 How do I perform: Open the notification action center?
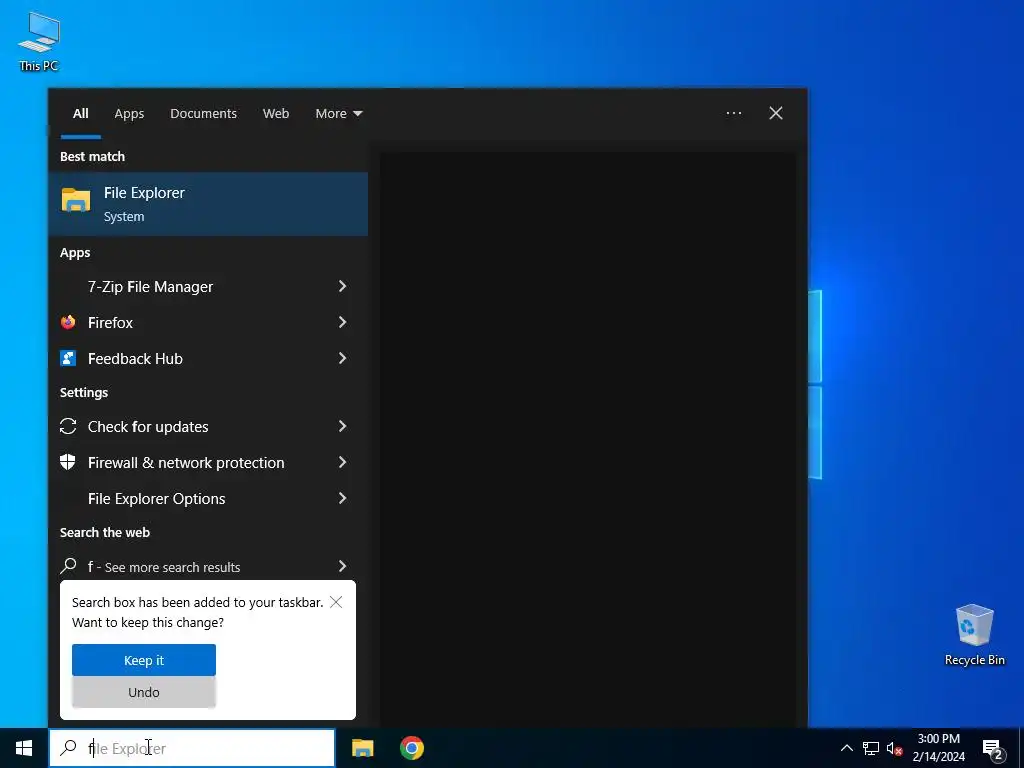tap(993, 749)
